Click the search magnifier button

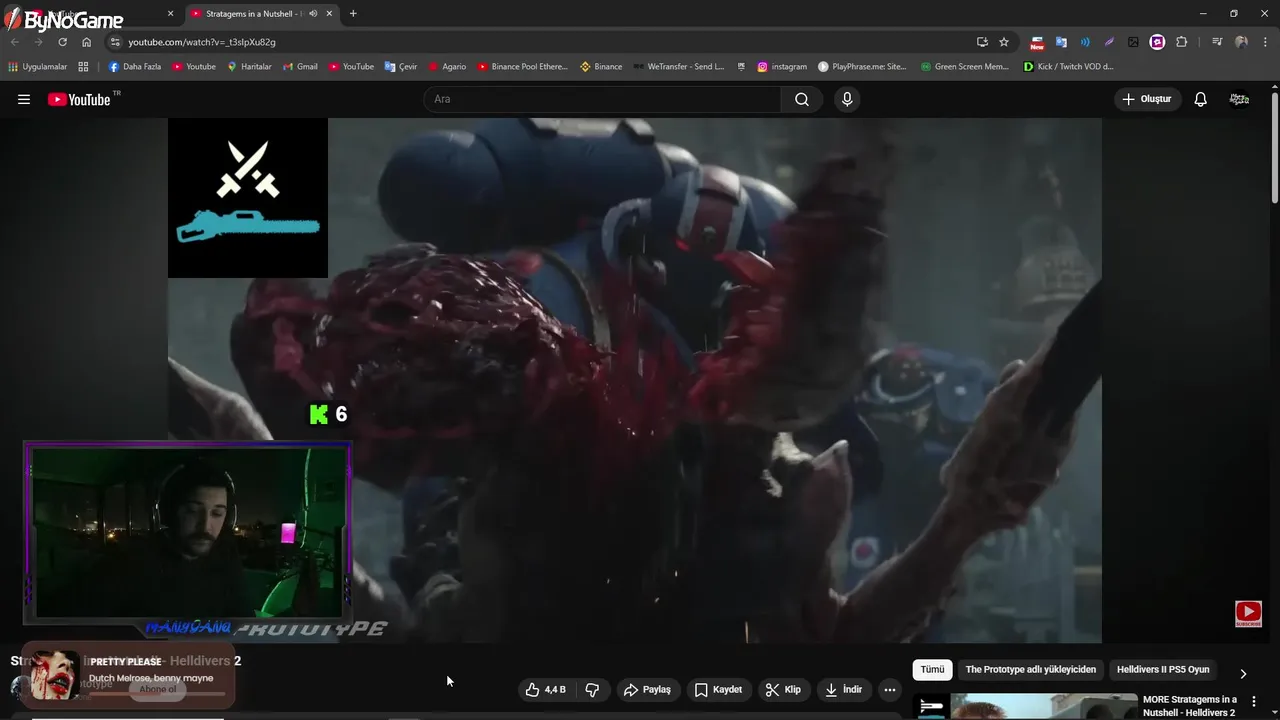click(802, 99)
